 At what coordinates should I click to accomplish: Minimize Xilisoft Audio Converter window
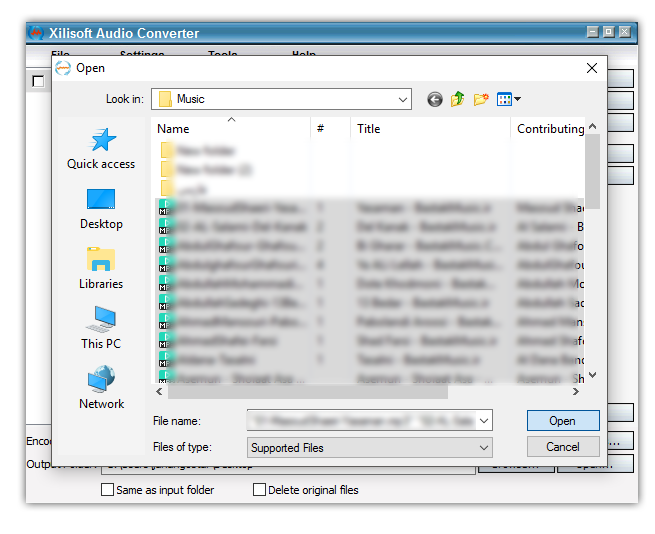pyautogui.click(x=592, y=32)
